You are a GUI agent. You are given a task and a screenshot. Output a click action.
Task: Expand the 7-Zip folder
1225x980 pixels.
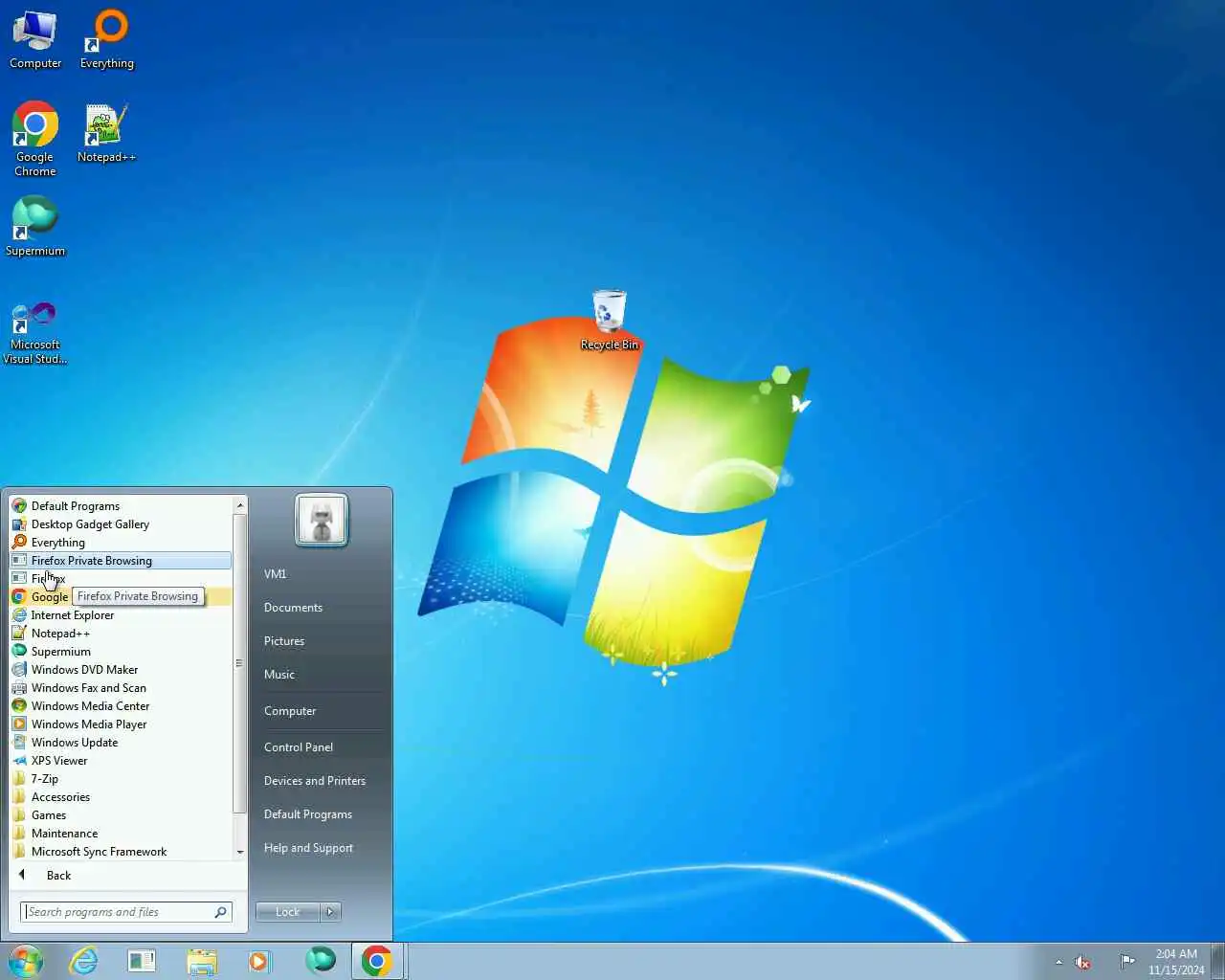[x=121, y=779]
